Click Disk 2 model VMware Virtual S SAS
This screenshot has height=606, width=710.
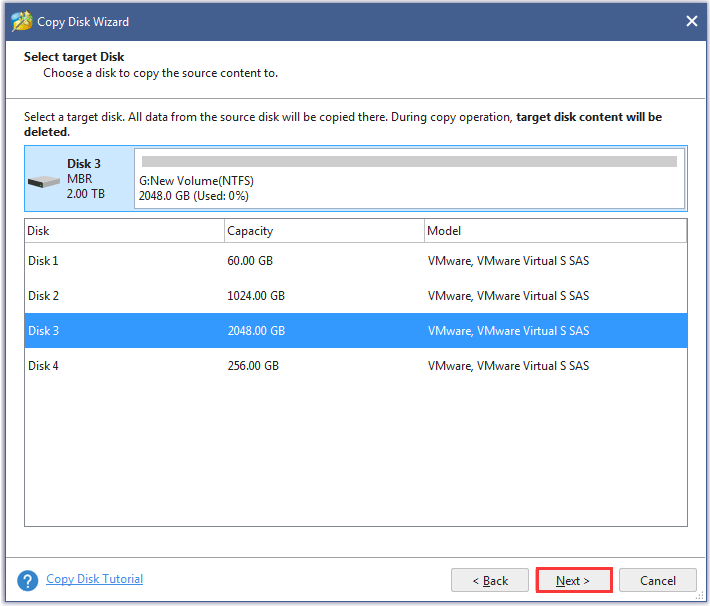pyautogui.click(x=508, y=296)
